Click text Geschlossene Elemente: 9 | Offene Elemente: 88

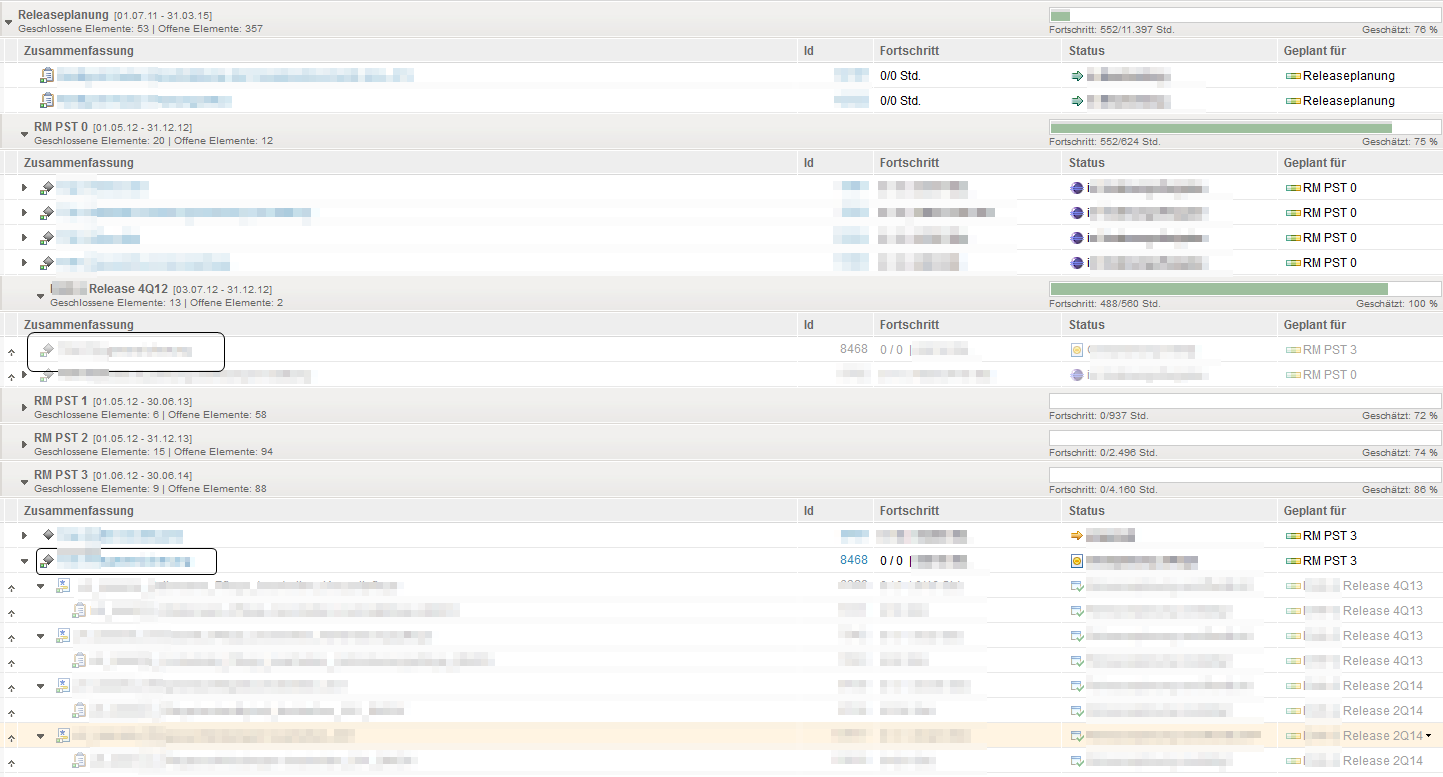[x=150, y=490]
